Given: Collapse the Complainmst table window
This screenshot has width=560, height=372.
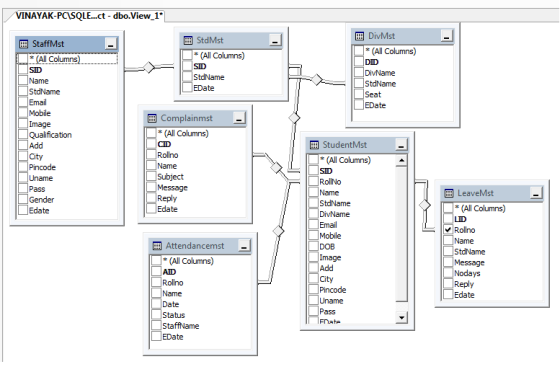Looking at the screenshot, I should pyautogui.click(x=239, y=118).
